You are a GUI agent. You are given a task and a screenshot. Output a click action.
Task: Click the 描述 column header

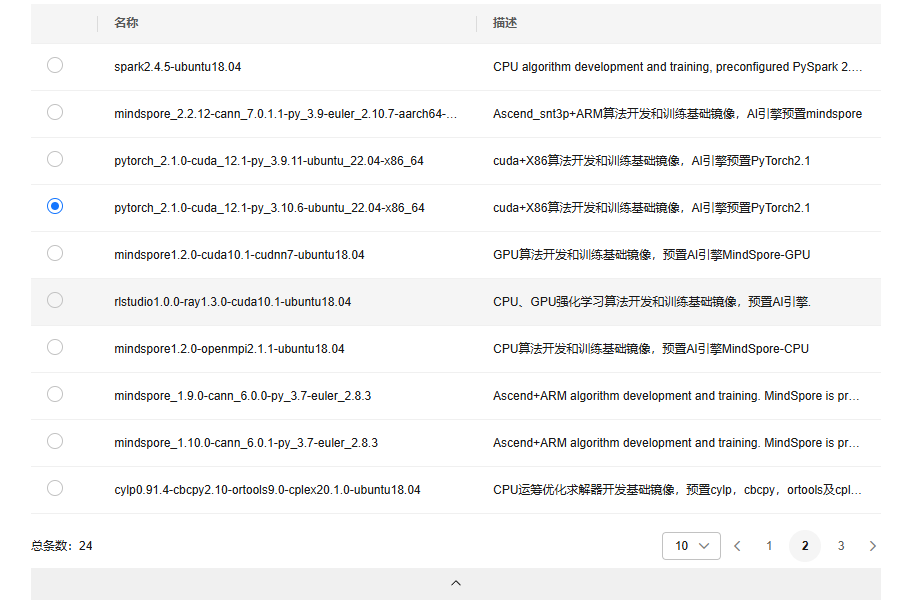(x=505, y=23)
